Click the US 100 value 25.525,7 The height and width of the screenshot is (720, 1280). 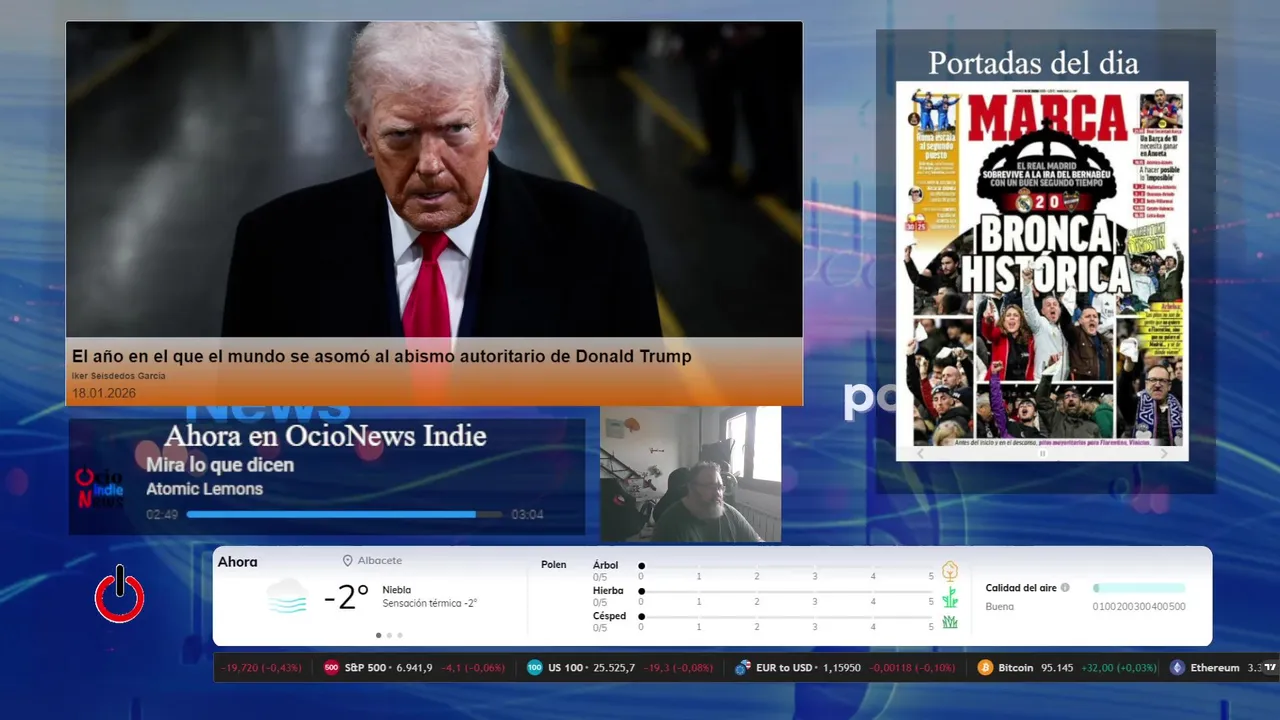614,668
